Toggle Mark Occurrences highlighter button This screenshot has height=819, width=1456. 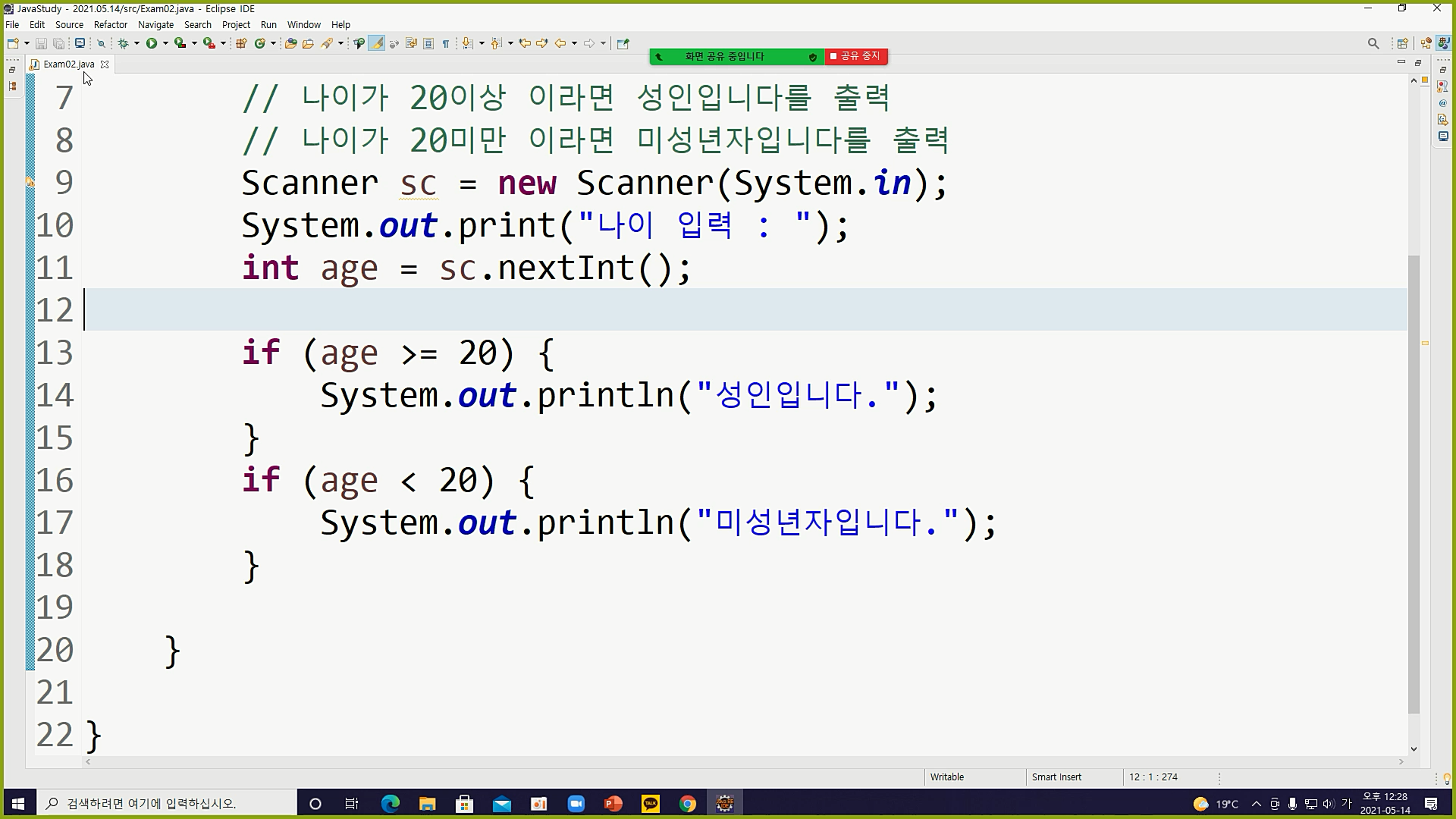point(376,43)
